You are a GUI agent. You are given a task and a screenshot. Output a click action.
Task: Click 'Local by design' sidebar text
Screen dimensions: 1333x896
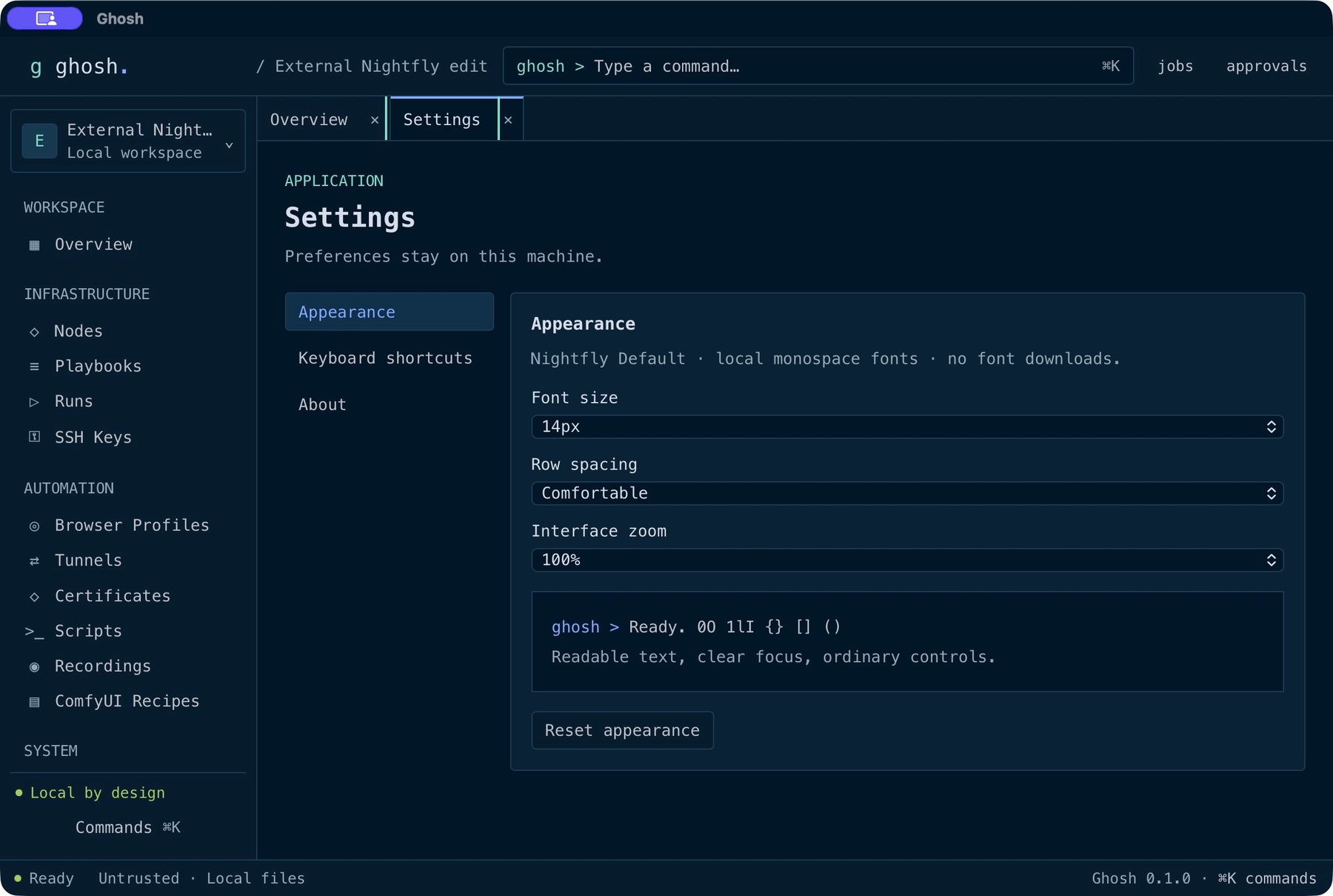coord(98,793)
